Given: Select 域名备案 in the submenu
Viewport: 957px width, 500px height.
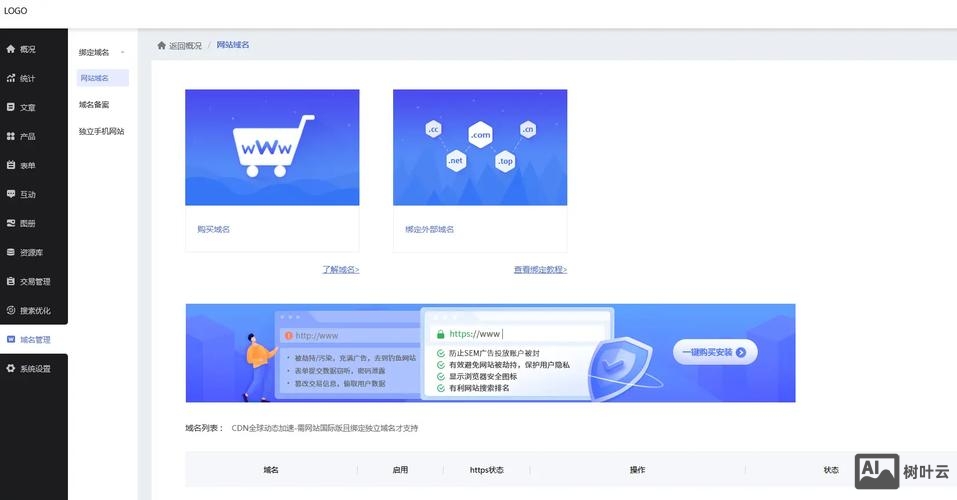Looking at the screenshot, I should pos(94,104).
